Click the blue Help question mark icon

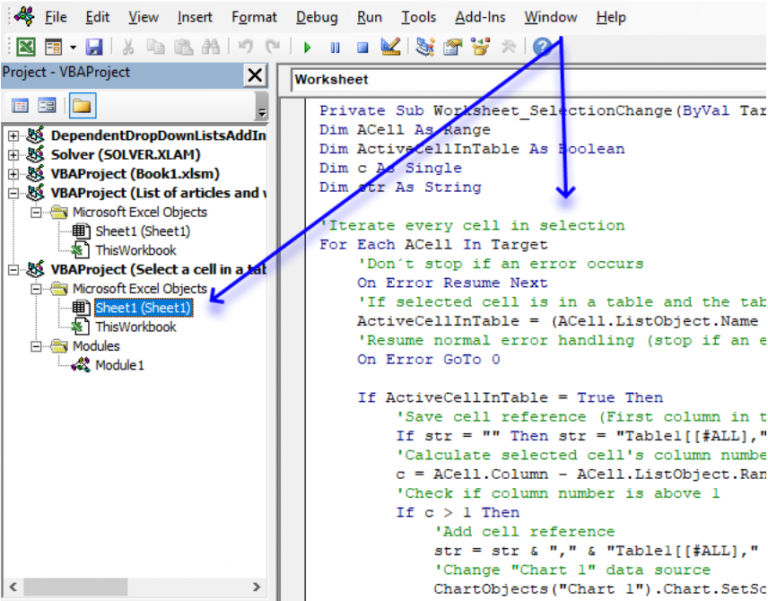(x=542, y=47)
